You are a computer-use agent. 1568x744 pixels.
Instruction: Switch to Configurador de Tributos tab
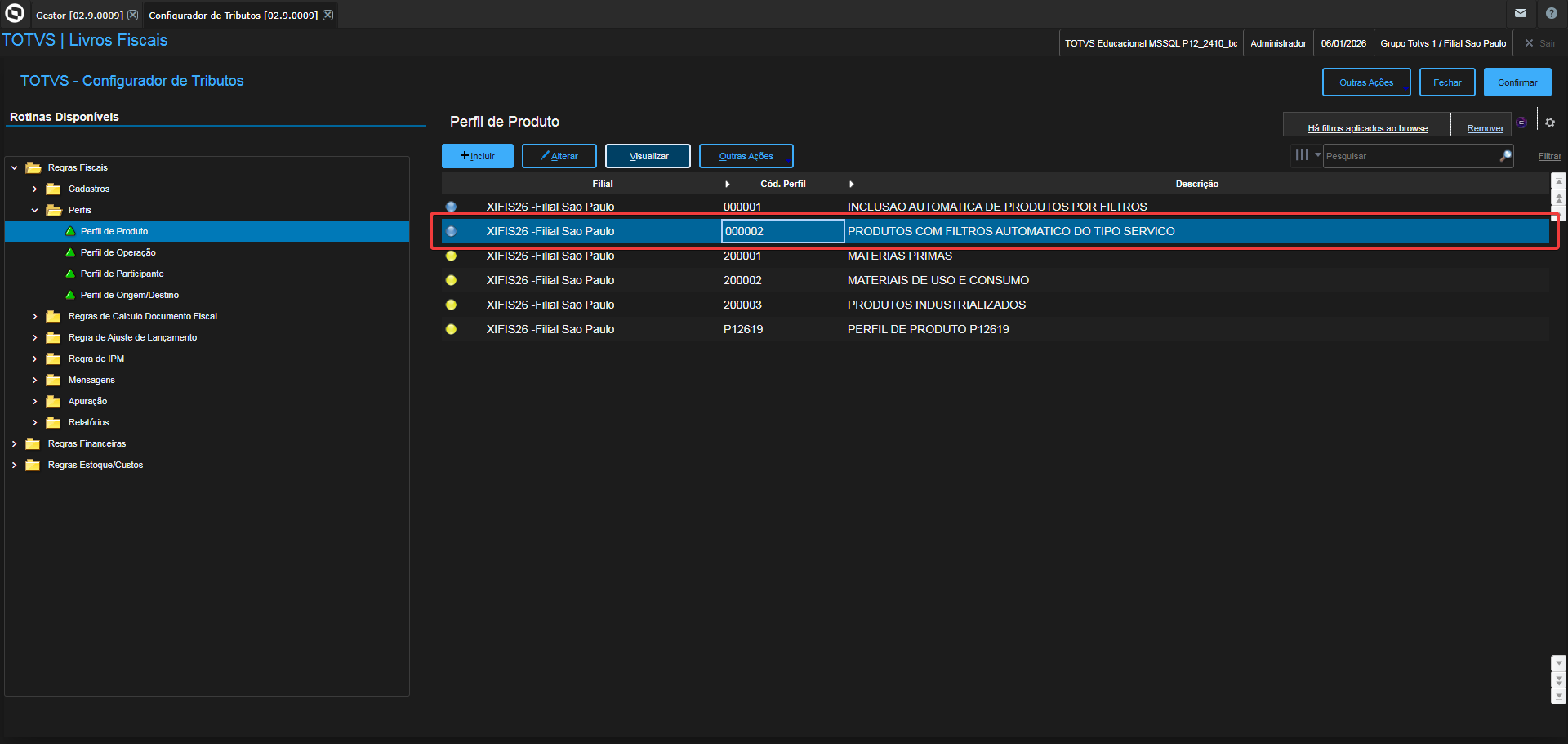[233, 15]
